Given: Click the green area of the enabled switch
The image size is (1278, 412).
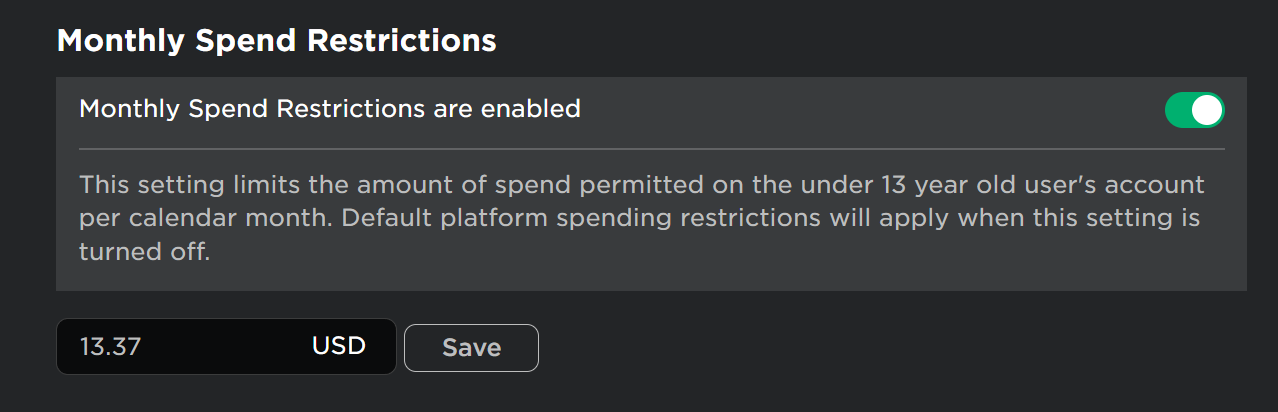Looking at the screenshot, I should click(1180, 110).
